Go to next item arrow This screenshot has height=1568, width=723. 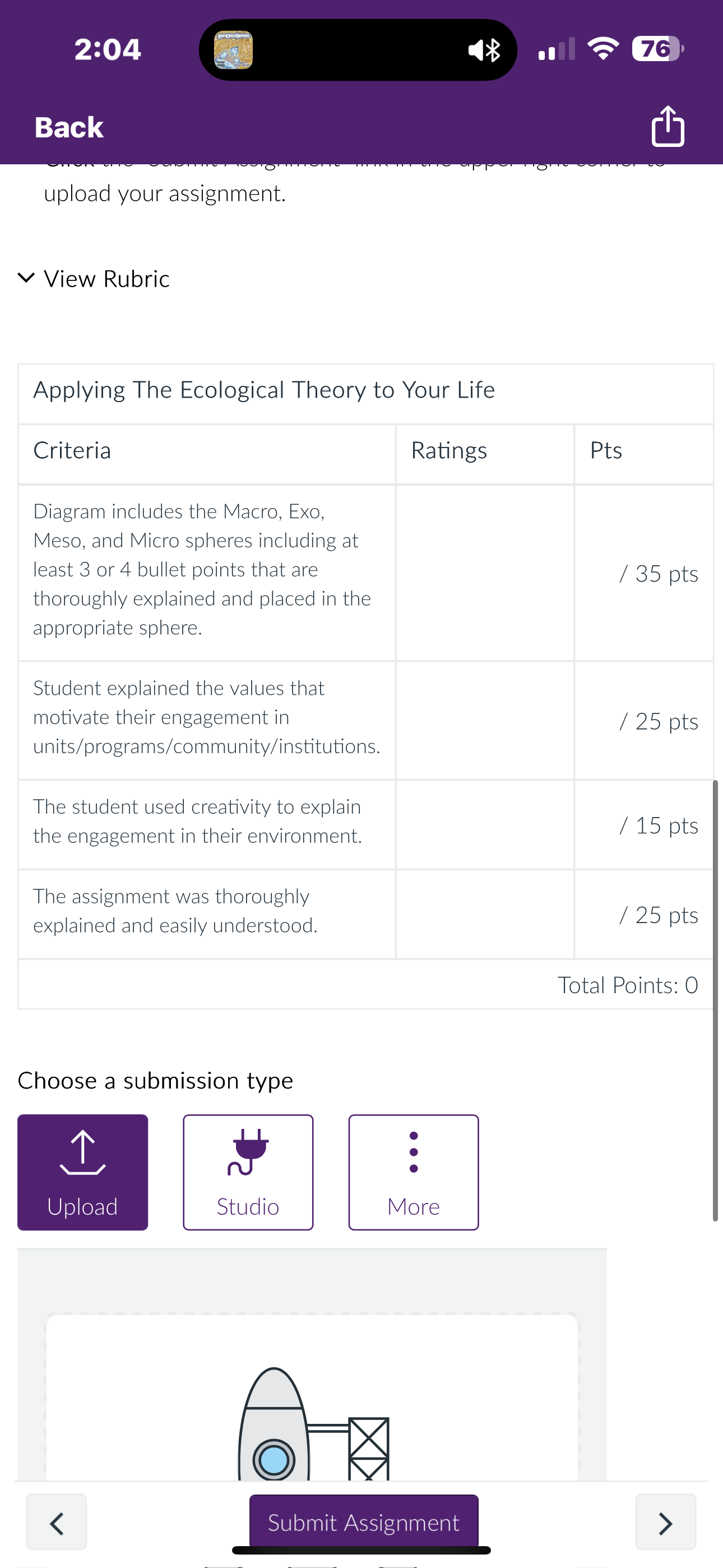point(666,1523)
